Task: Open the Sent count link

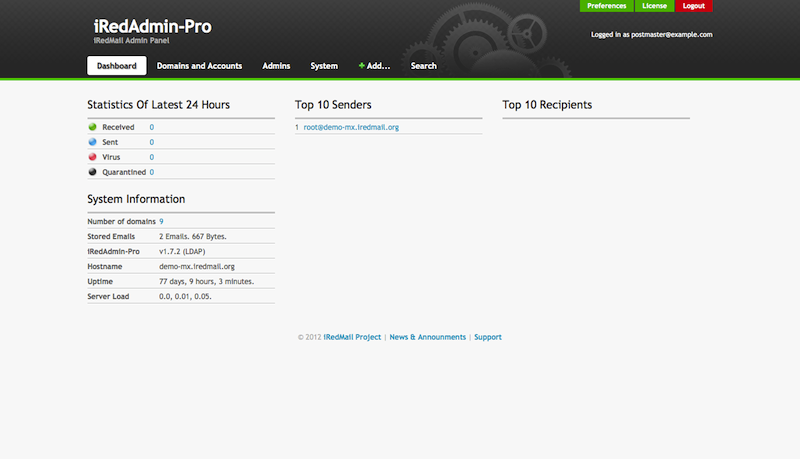Action: coord(152,142)
